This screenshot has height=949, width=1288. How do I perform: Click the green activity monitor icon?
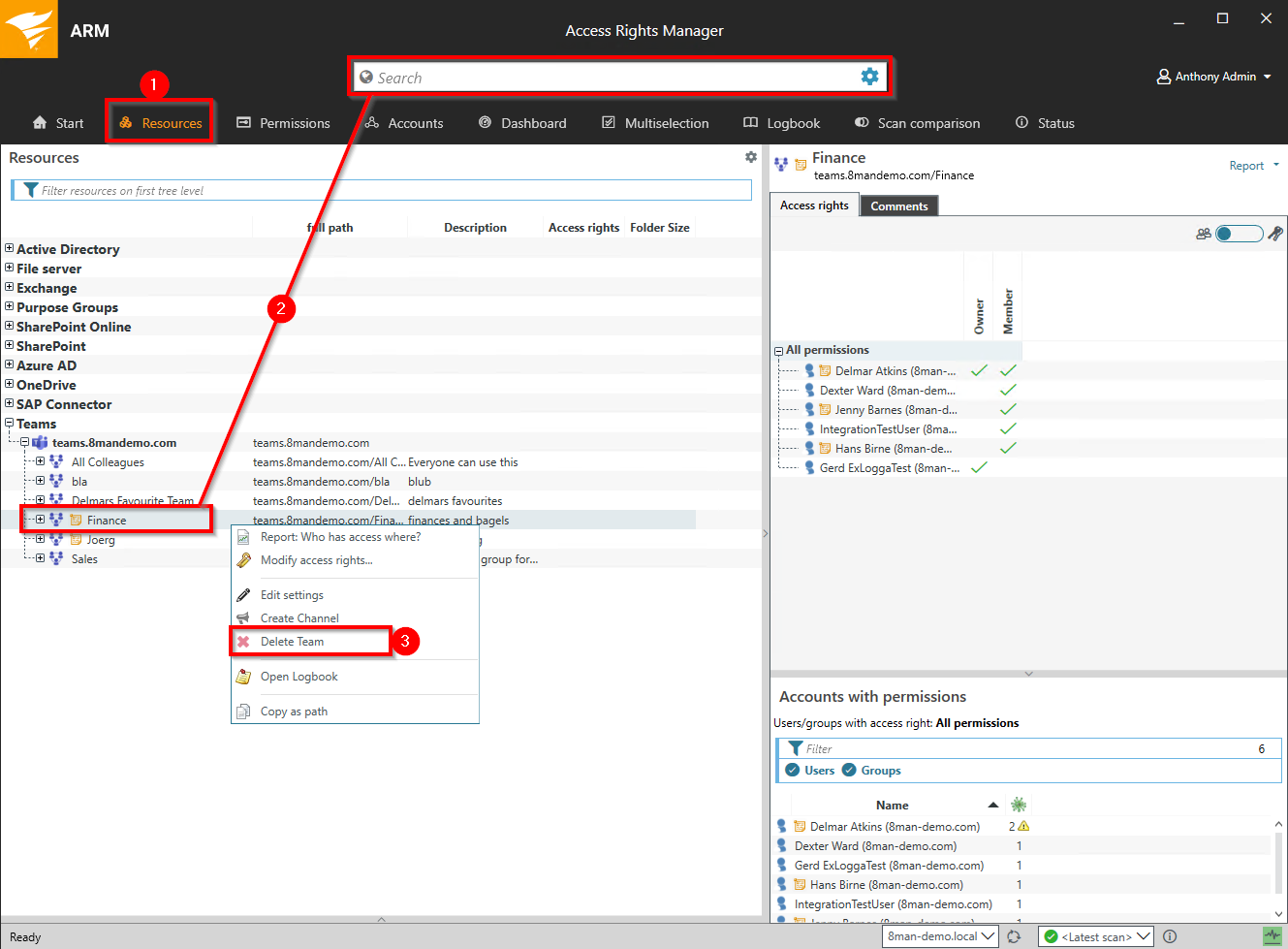tap(1272, 936)
